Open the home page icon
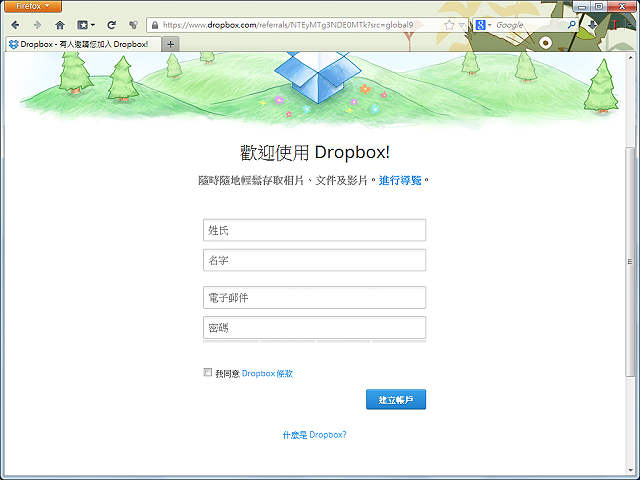640x480 pixels. tap(60, 25)
